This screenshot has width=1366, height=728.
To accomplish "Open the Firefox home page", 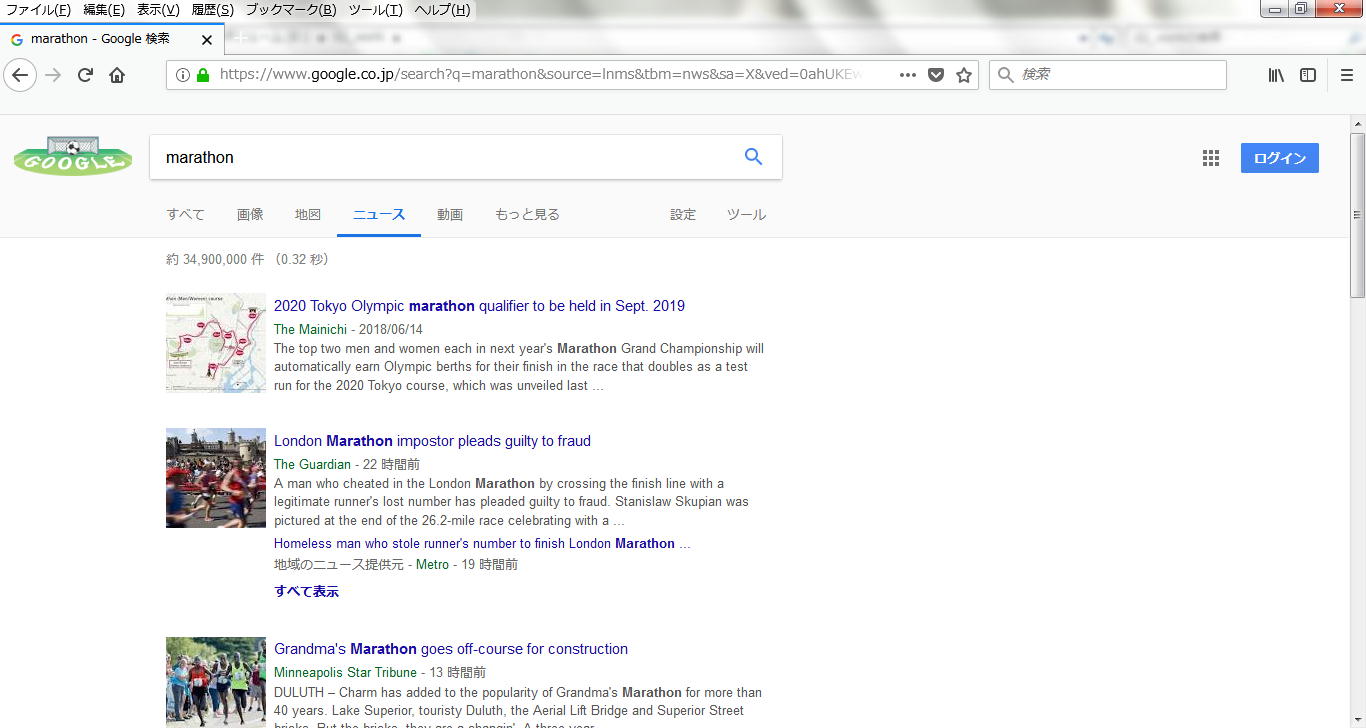I will [117, 75].
